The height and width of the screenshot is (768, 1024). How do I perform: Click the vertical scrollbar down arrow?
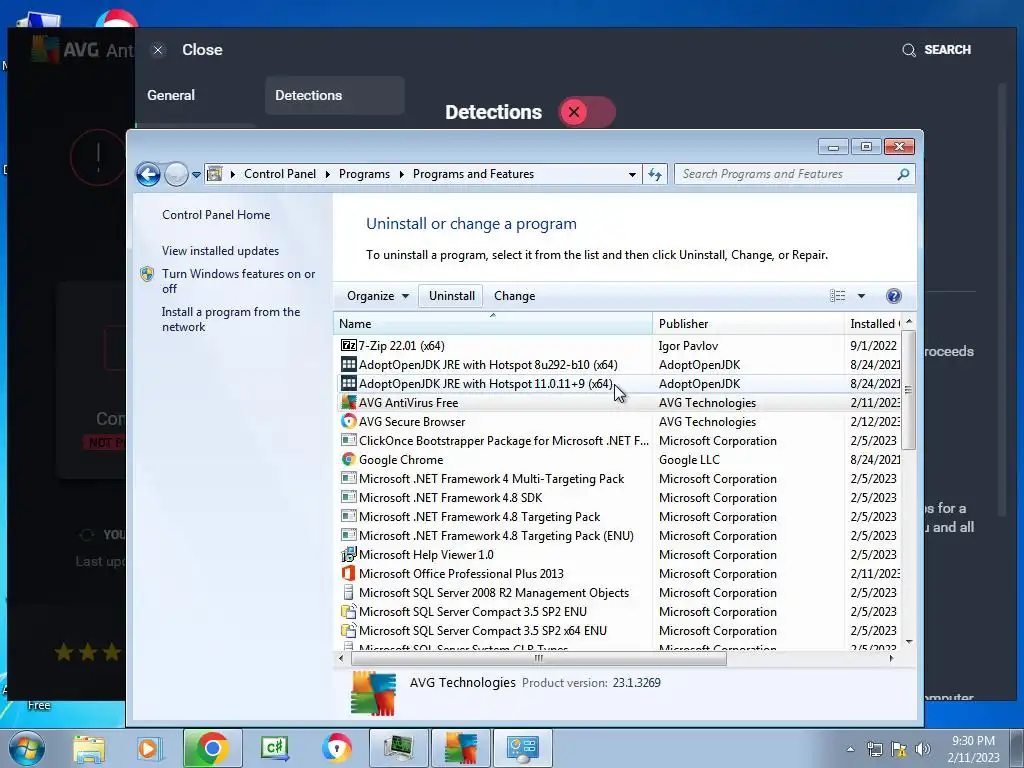tap(908, 643)
